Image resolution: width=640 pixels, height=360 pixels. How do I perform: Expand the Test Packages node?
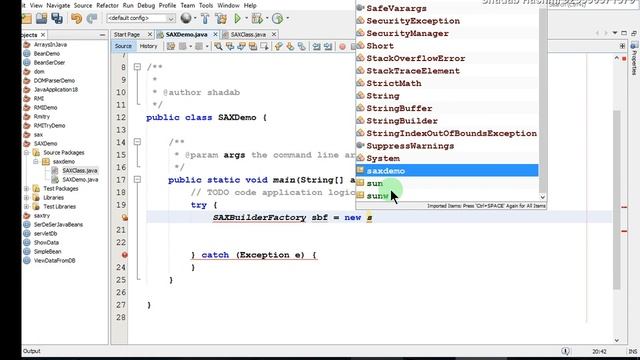click(x=27, y=189)
